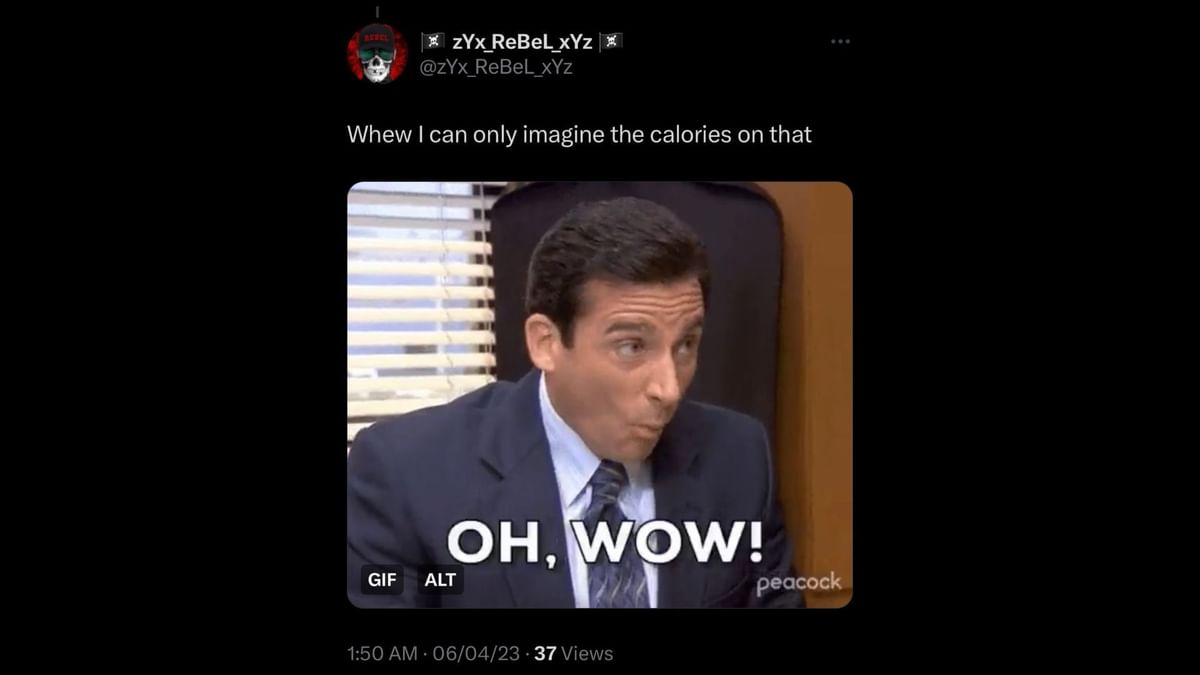Click the 06/04/23 post date
Image resolution: width=1200 pixels, height=675 pixels.
click(476, 653)
